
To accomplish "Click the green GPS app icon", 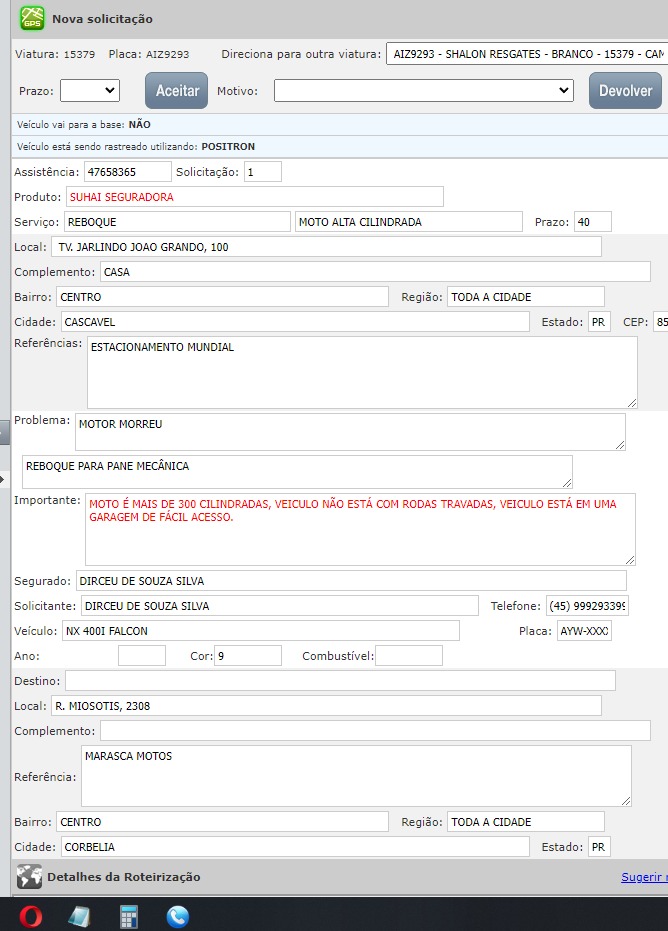I will click(33, 19).
